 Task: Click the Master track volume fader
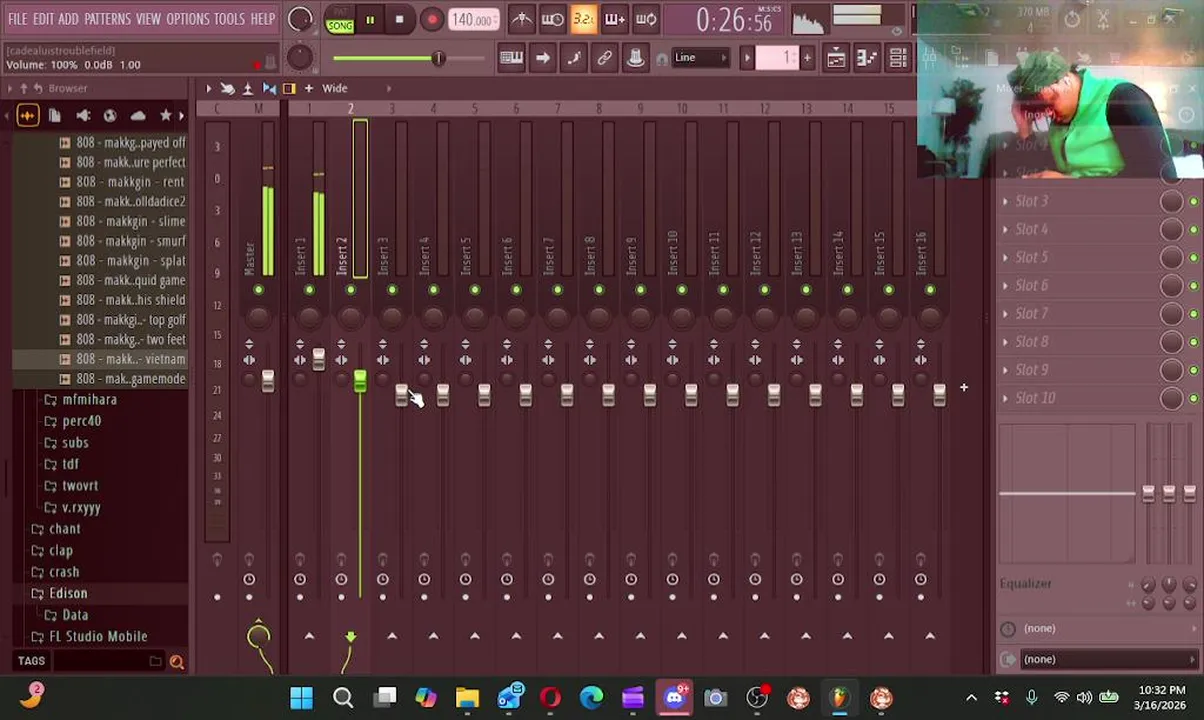[267, 380]
